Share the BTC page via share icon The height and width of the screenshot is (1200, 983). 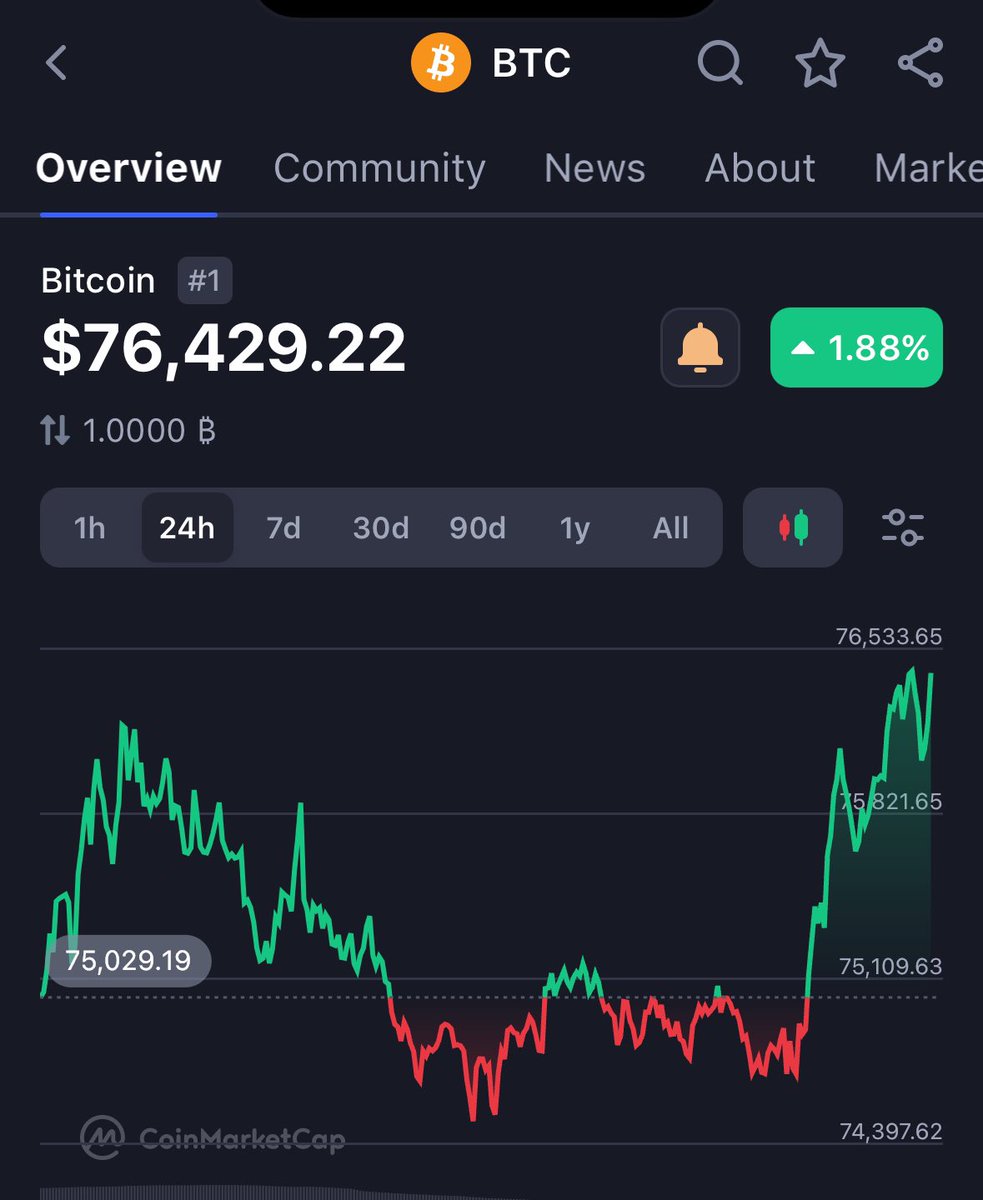(x=920, y=64)
